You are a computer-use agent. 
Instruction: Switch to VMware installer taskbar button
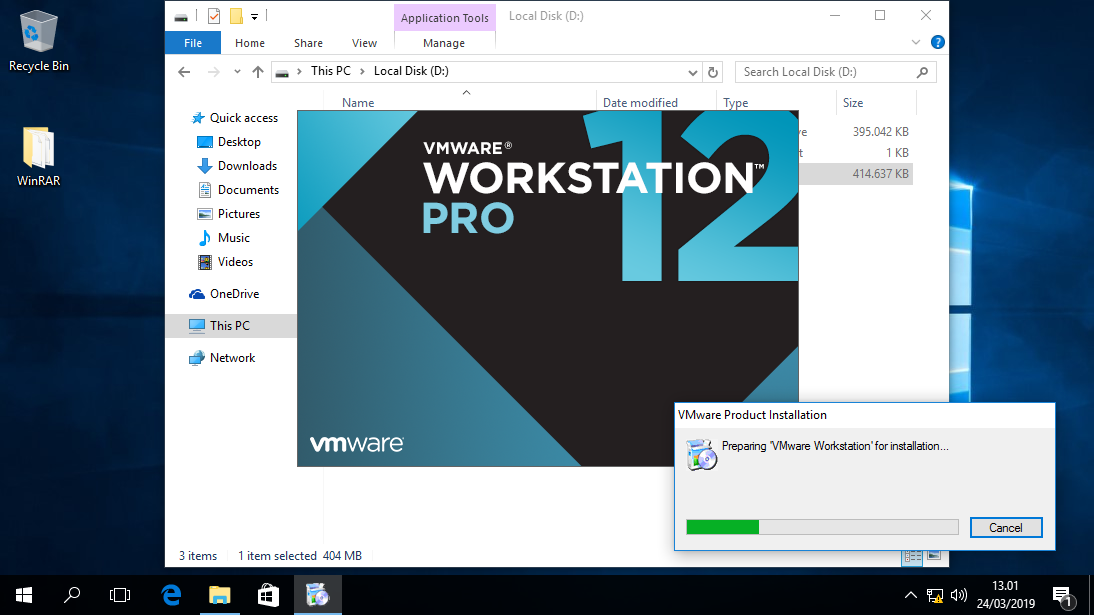[317, 595]
